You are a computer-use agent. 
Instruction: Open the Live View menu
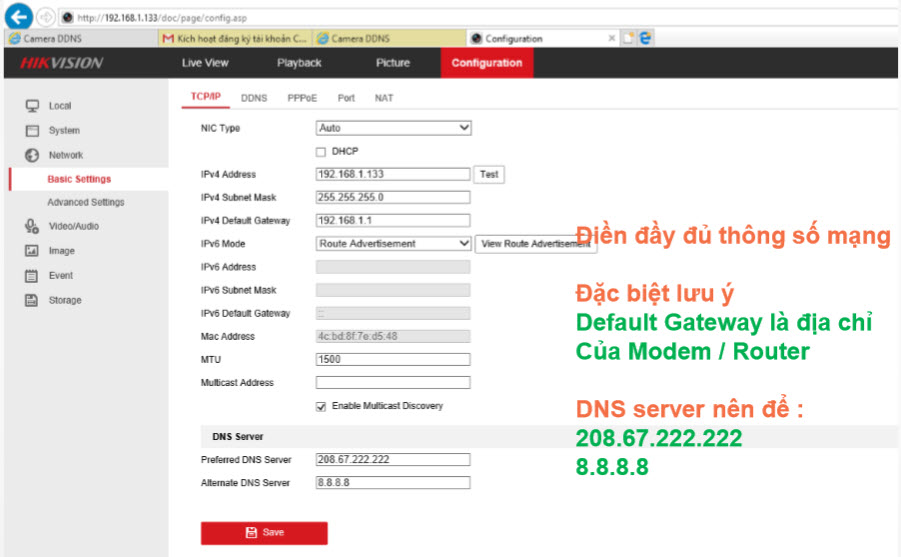pyautogui.click(x=205, y=63)
